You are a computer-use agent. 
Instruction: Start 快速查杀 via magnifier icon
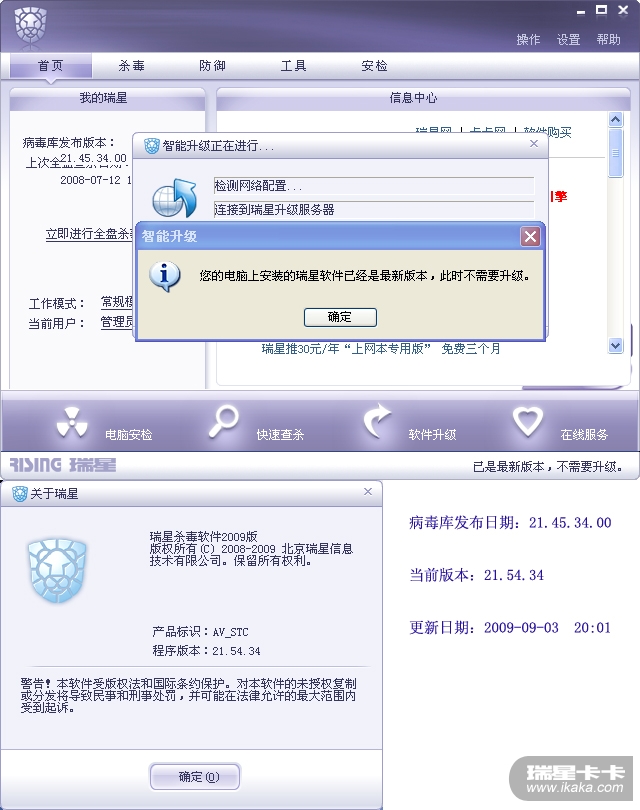tap(224, 422)
